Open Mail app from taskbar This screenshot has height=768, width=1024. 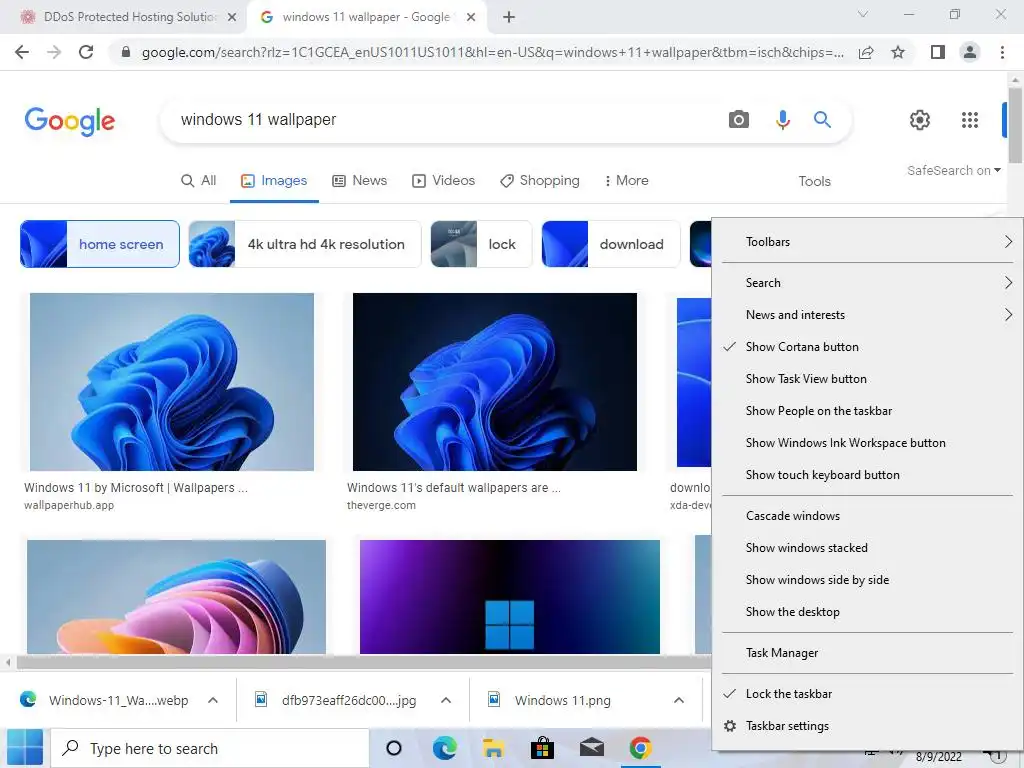(x=592, y=748)
